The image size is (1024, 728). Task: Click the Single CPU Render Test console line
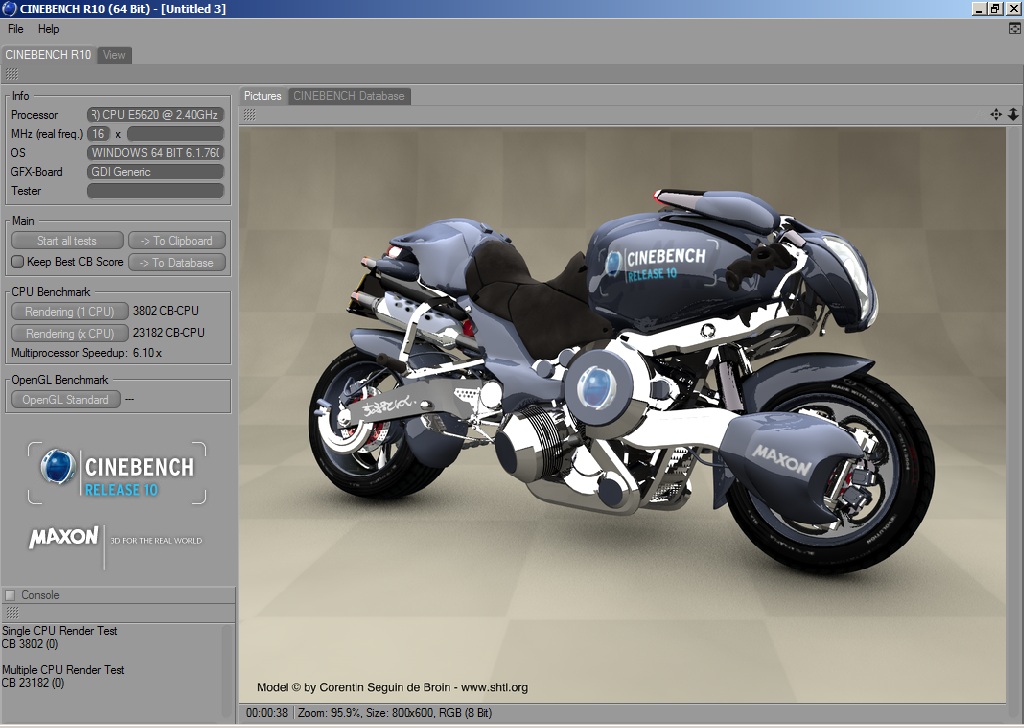click(x=59, y=631)
